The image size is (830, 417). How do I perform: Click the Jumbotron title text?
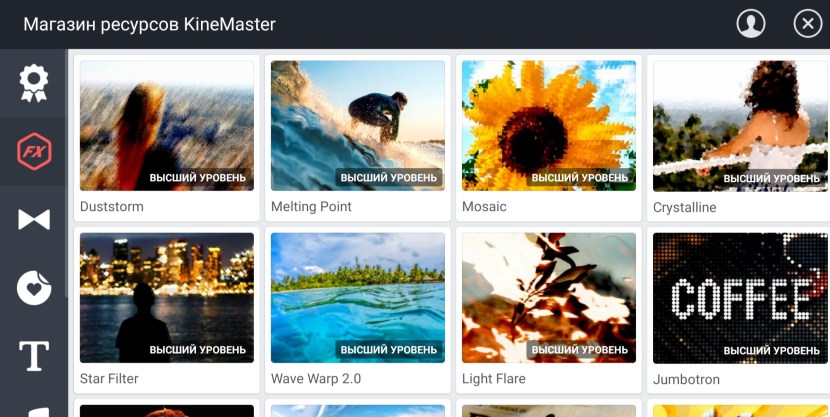tap(687, 379)
